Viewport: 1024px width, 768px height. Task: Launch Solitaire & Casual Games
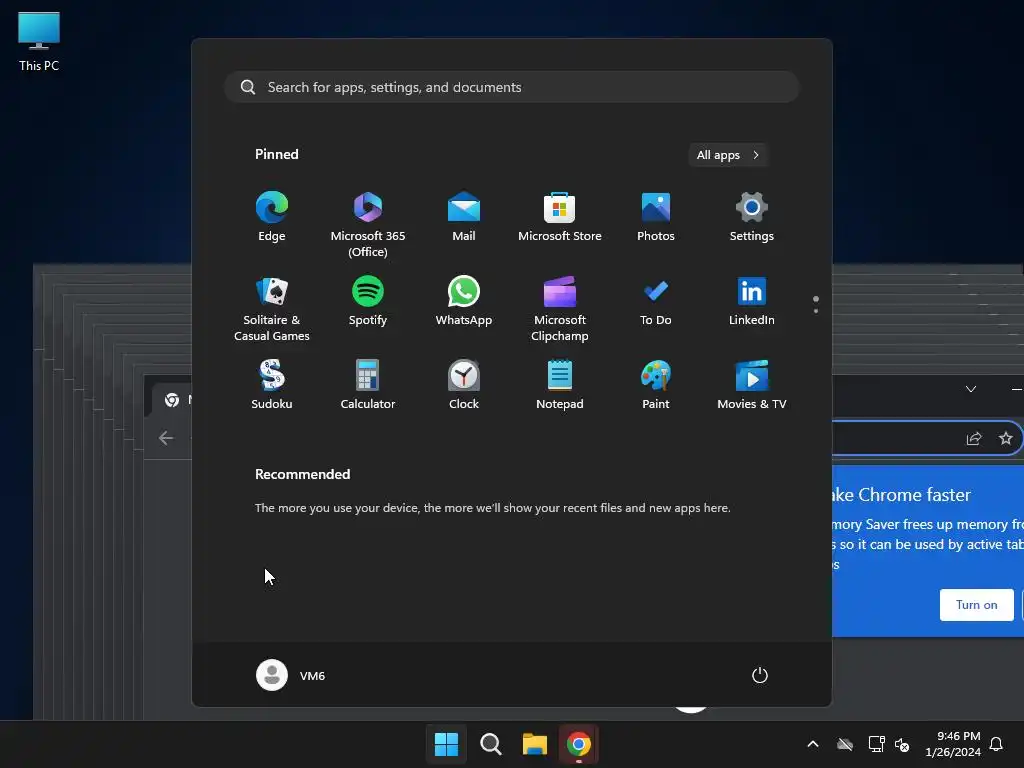tap(272, 309)
